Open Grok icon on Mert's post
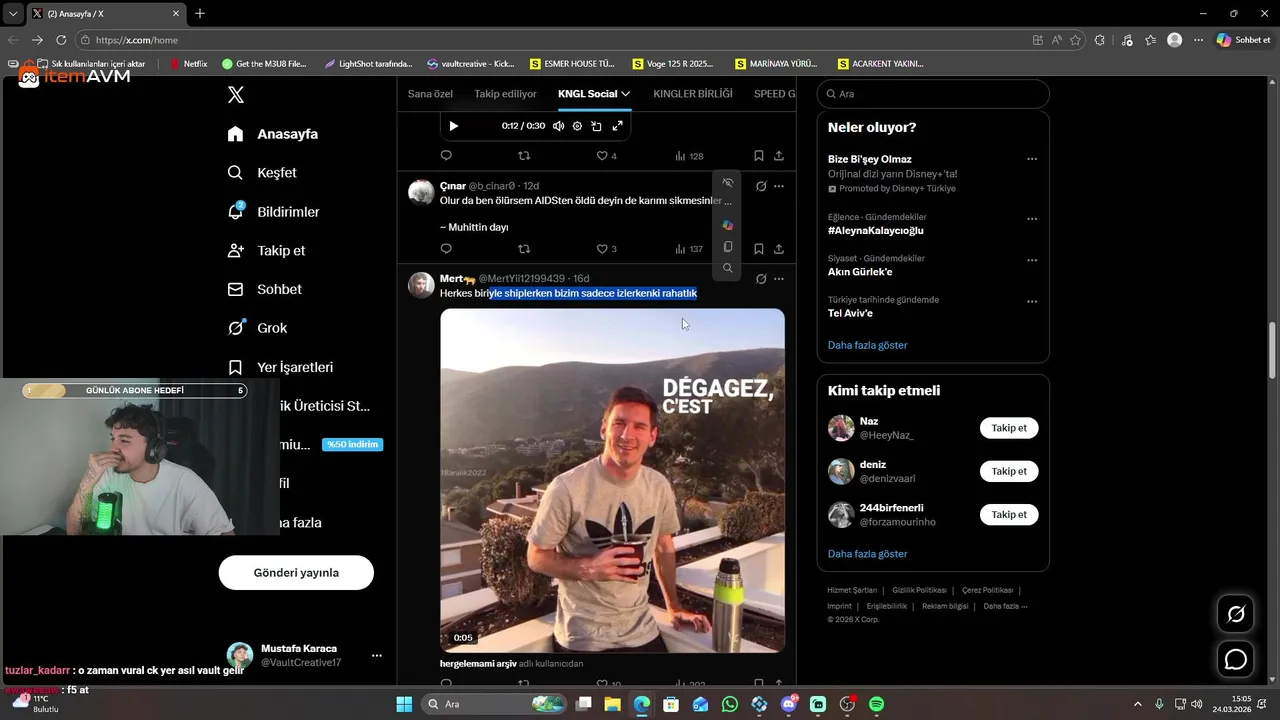 [x=761, y=279]
